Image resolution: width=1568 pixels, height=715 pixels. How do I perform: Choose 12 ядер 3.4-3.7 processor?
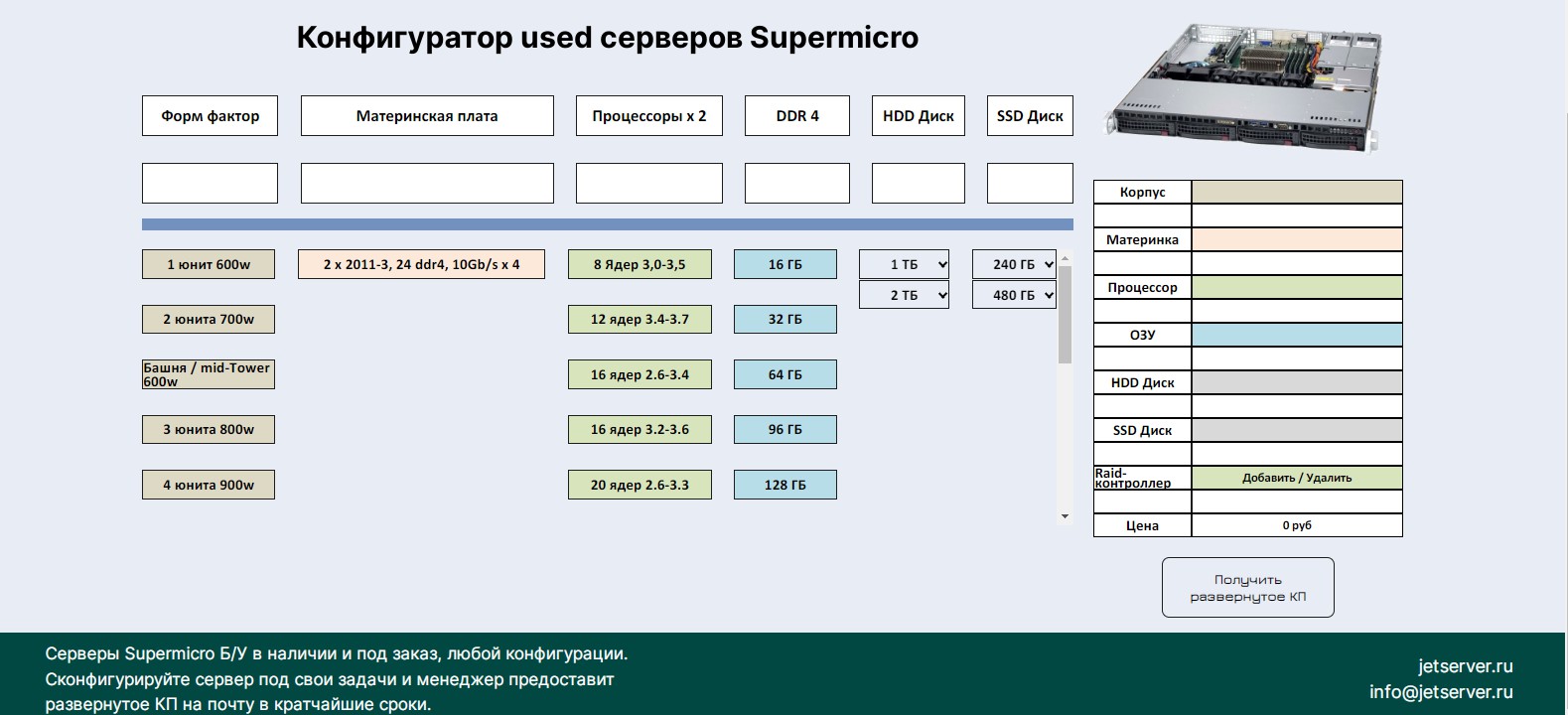tap(640, 319)
